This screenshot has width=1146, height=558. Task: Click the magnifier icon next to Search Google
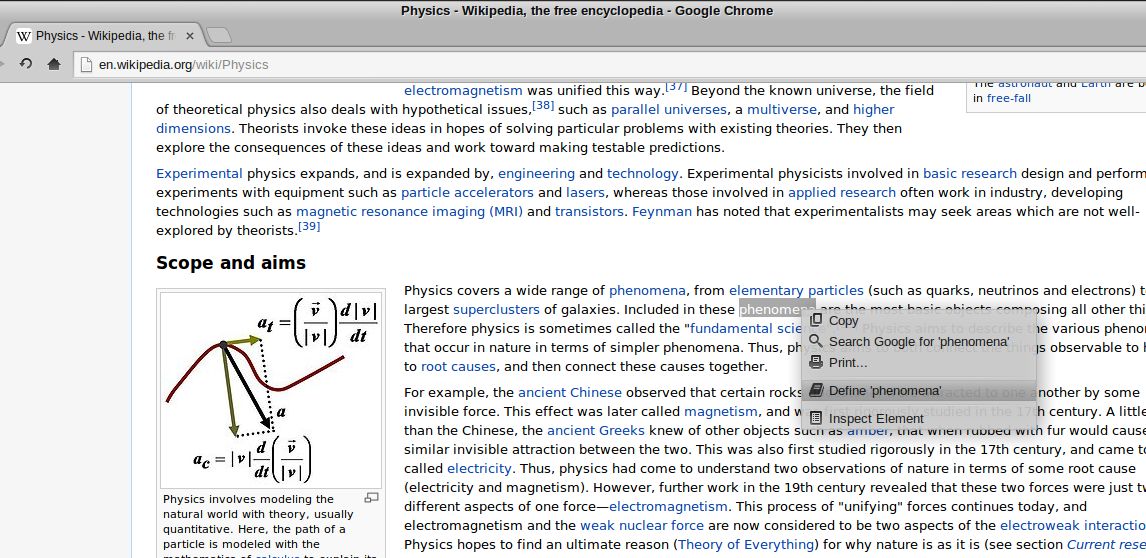click(x=816, y=341)
